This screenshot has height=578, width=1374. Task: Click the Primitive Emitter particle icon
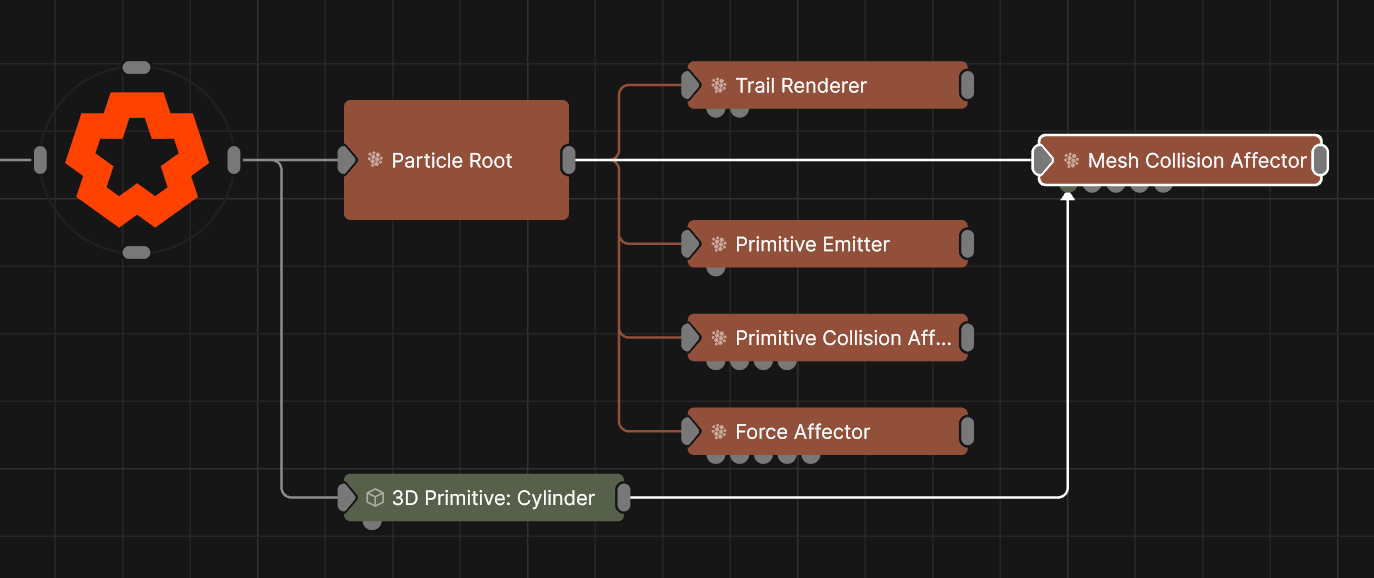pyautogui.click(x=718, y=244)
